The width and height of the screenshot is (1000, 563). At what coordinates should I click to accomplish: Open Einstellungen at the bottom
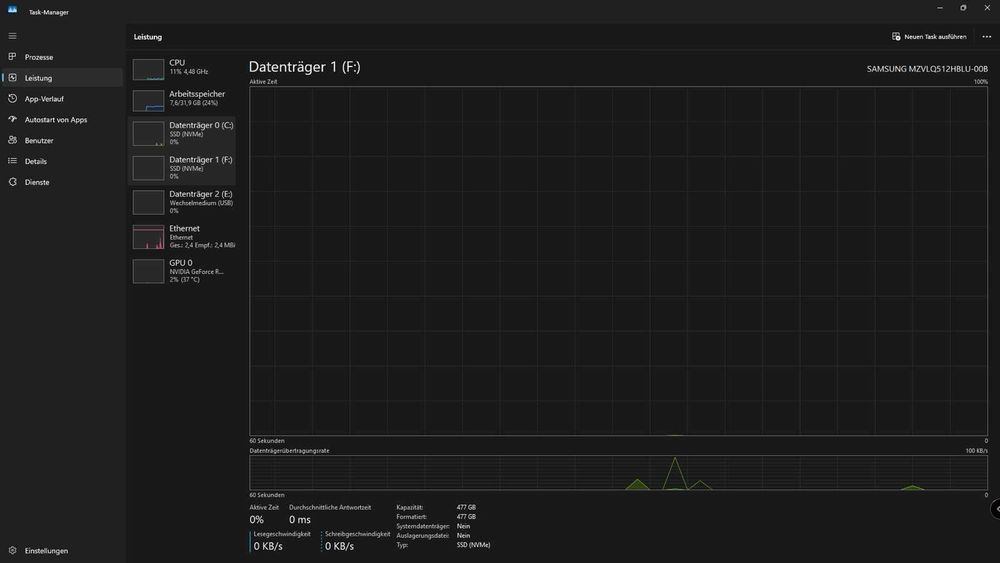tap(62, 550)
